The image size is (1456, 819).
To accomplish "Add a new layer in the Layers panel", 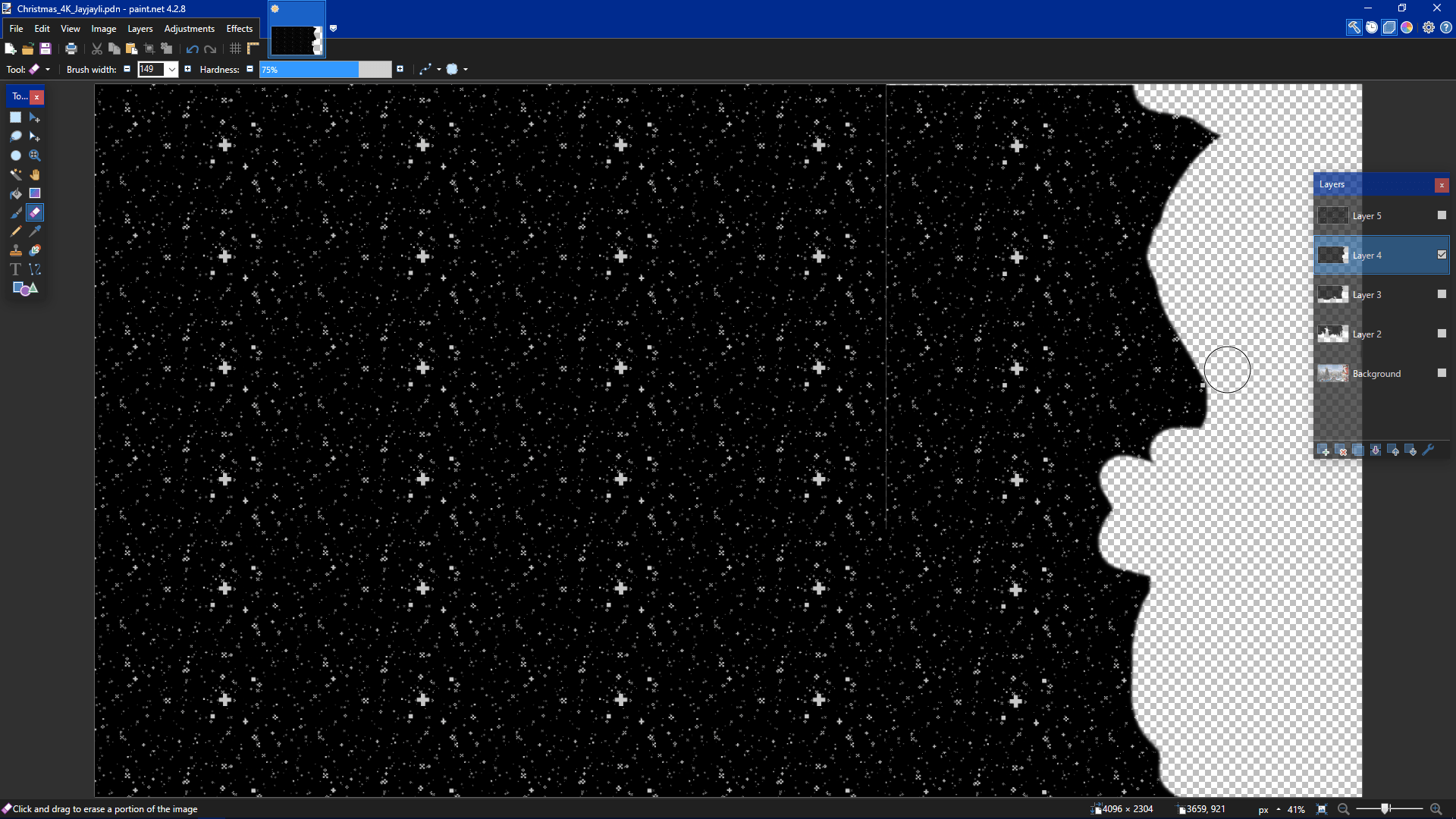I will 1325,450.
